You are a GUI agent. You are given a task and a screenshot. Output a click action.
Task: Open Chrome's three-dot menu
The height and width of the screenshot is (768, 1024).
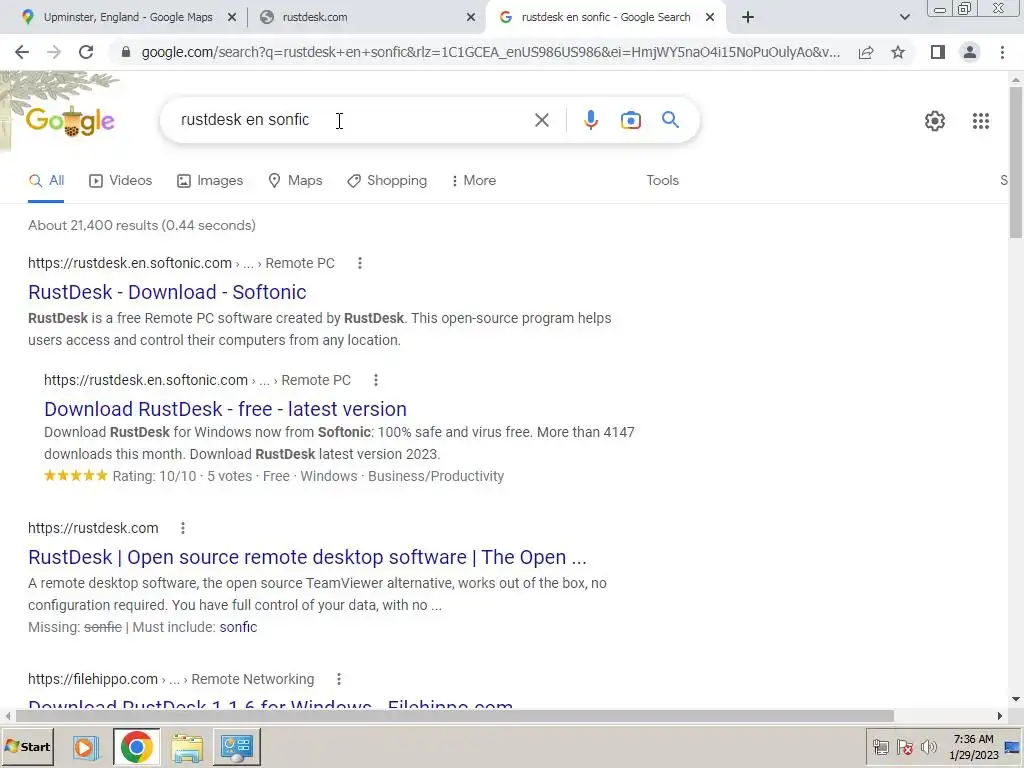click(x=1002, y=52)
